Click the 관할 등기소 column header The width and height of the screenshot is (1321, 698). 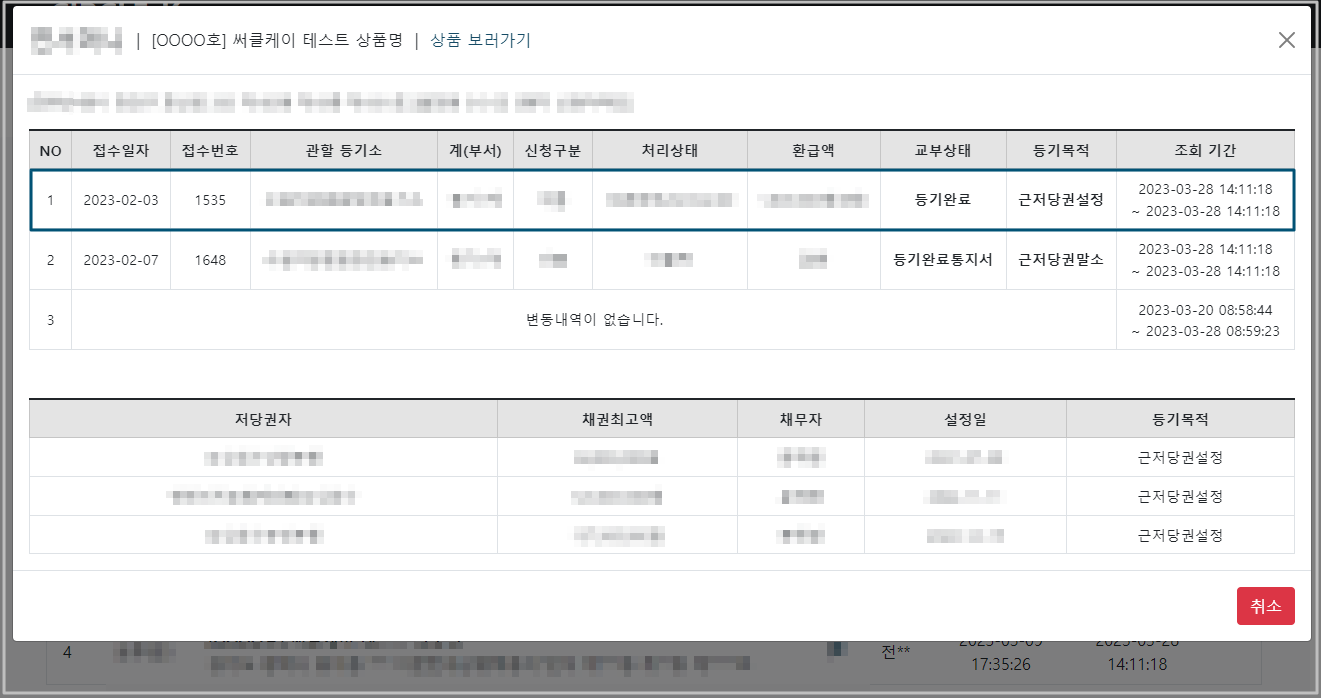tap(343, 151)
